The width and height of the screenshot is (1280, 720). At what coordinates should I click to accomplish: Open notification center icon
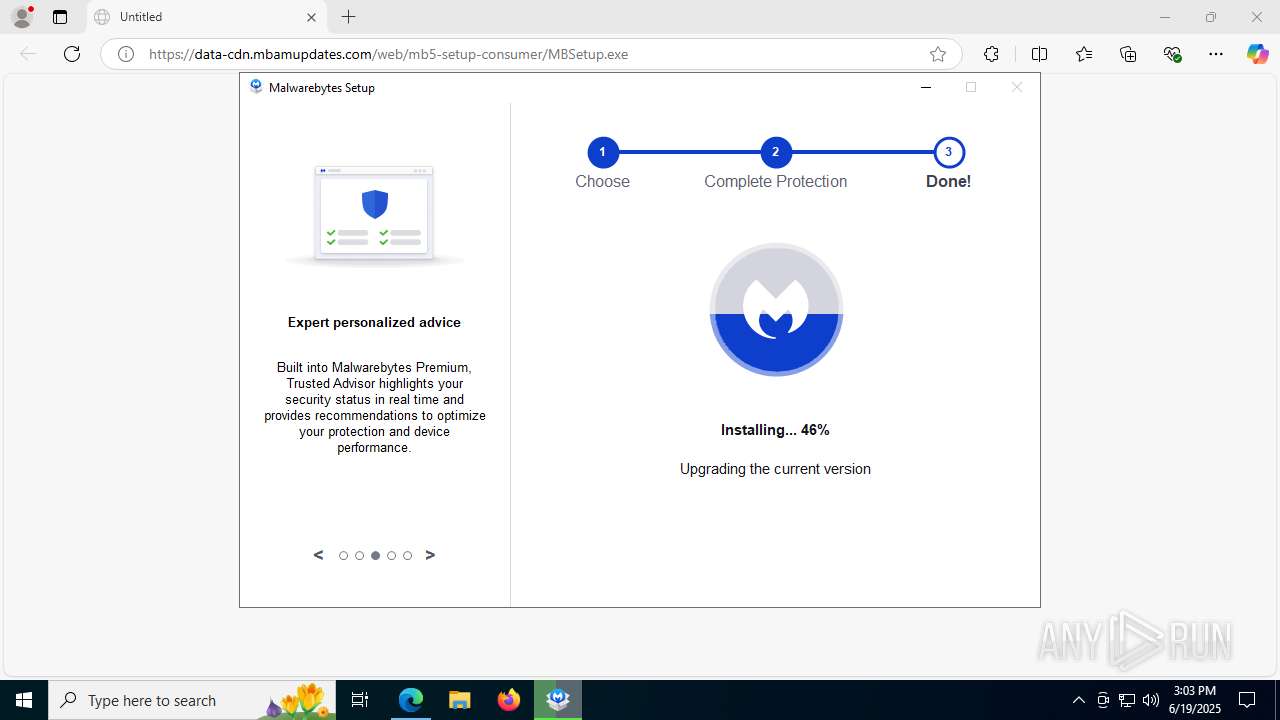click(x=1247, y=700)
